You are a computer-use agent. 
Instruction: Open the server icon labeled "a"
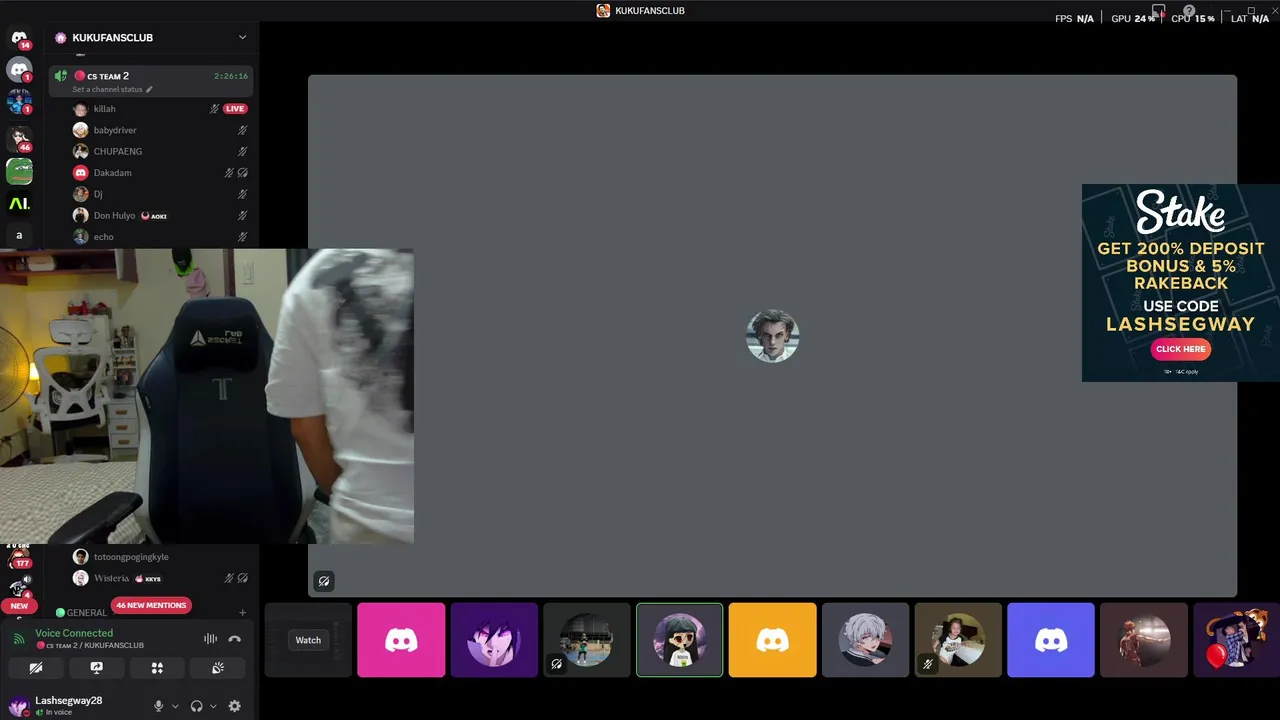click(x=19, y=236)
